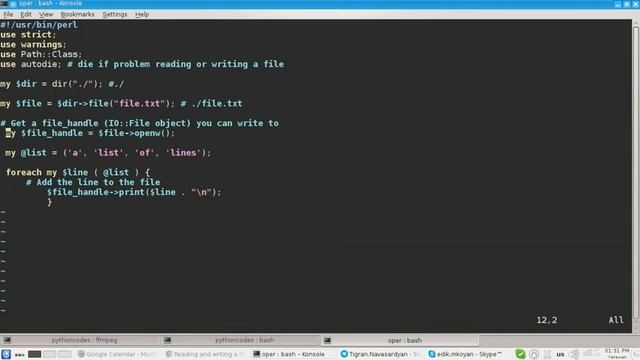
Task: Open the volume speaker tray icon
Action: (574, 354)
